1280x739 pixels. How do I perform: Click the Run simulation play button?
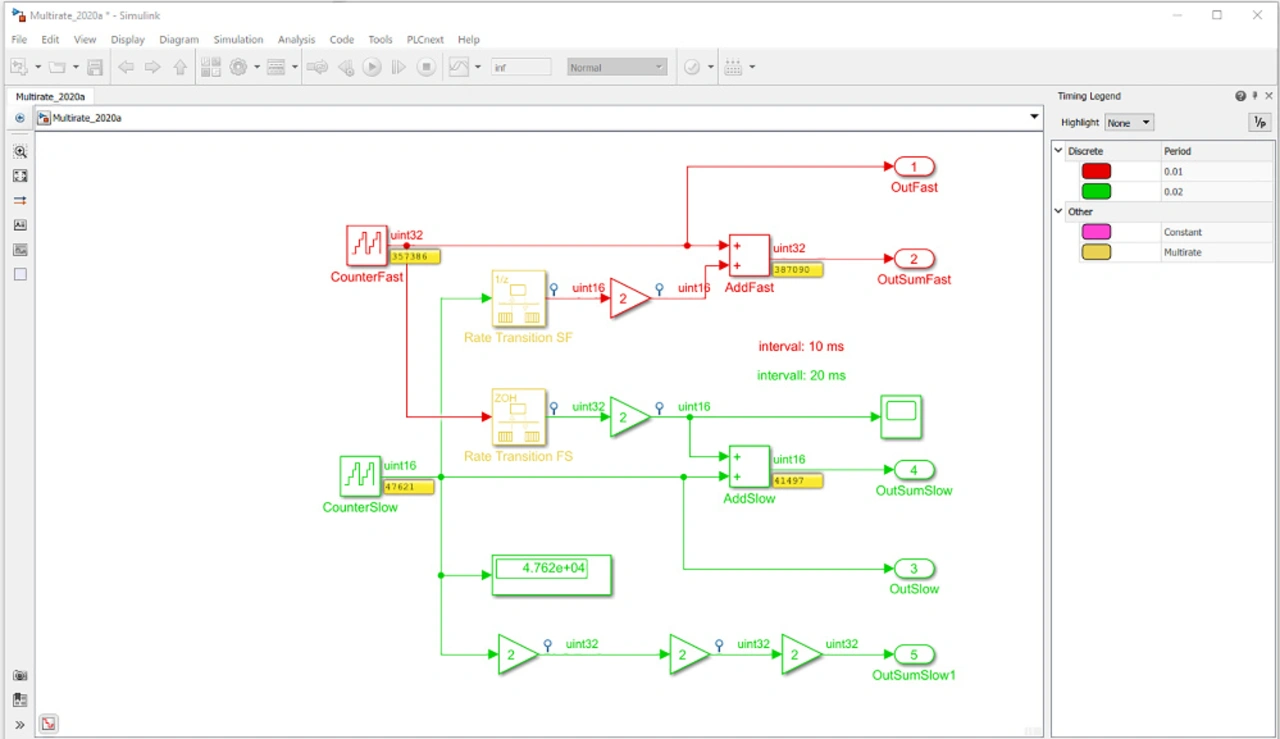pyautogui.click(x=372, y=67)
